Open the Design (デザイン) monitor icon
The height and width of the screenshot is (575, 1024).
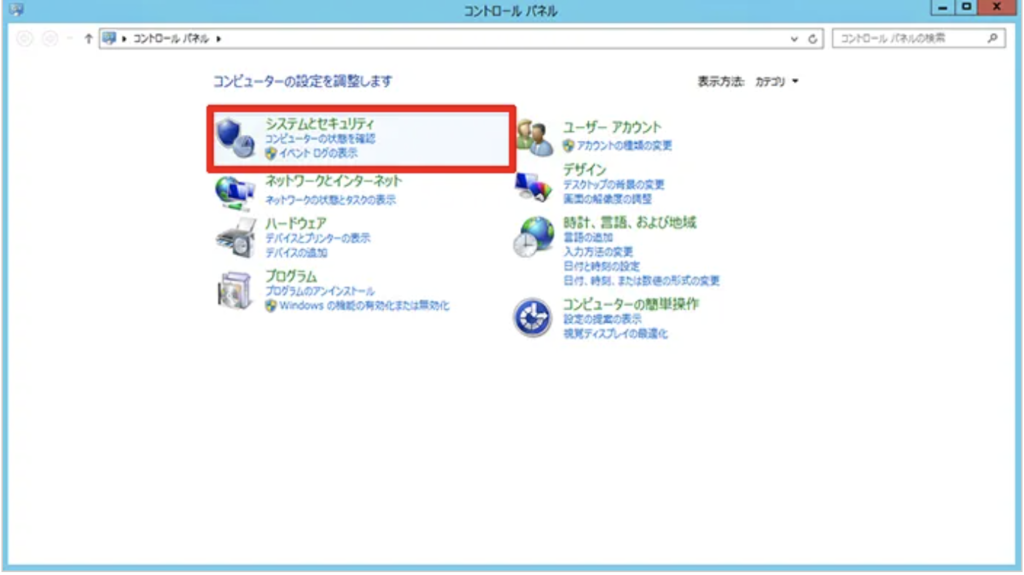tap(534, 184)
